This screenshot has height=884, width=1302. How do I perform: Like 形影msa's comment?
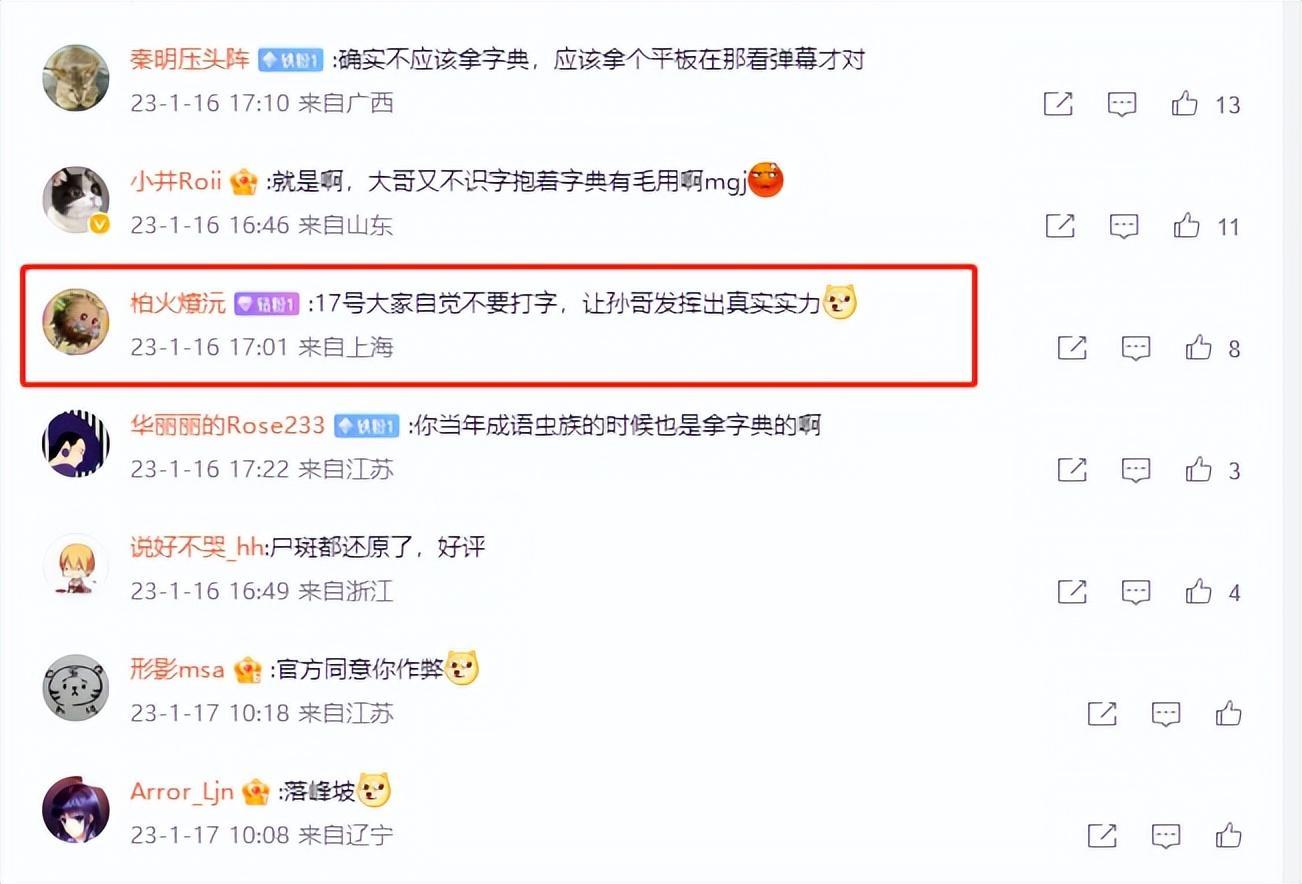coord(1229,713)
